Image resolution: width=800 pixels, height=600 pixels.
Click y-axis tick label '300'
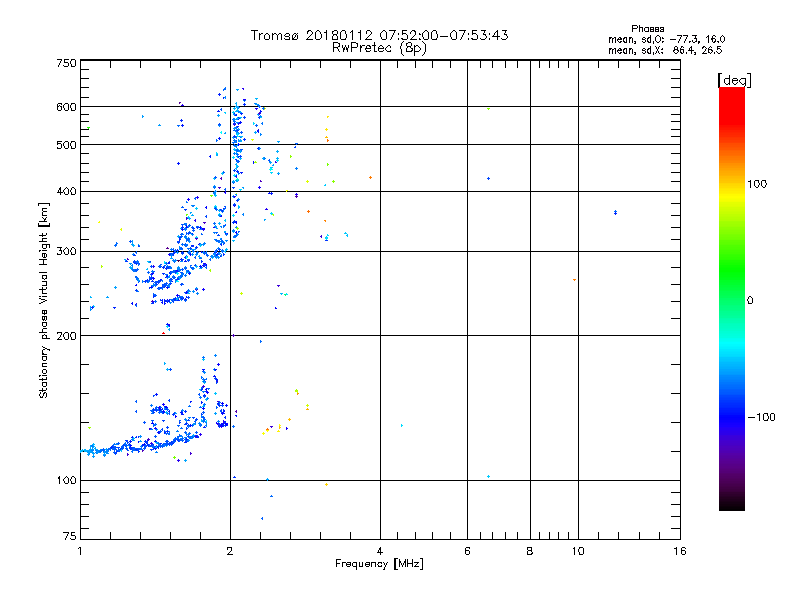pos(67,252)
